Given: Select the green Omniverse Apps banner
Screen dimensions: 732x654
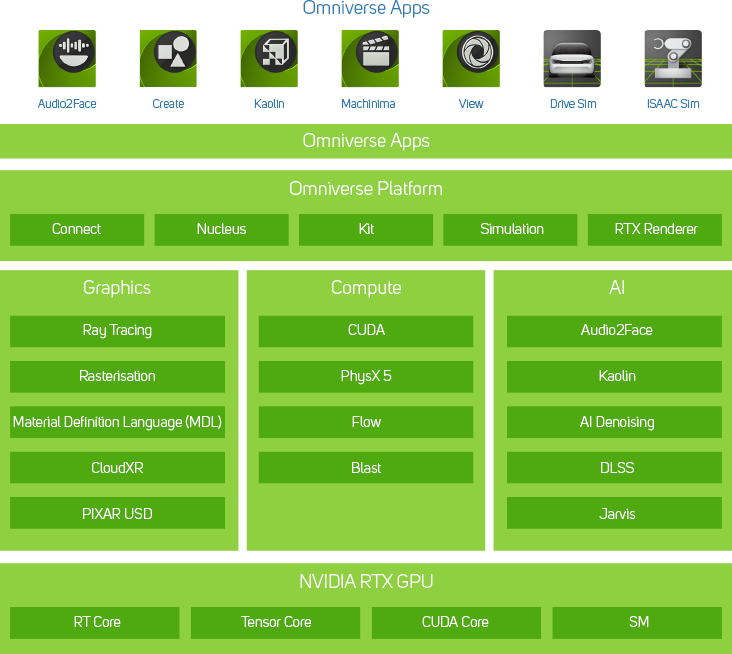Looking at the screenshot, I should 366,141.
